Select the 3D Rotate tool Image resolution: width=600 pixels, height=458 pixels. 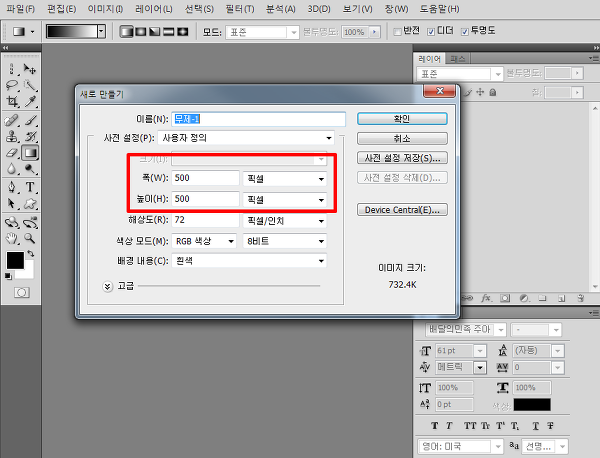12,222
